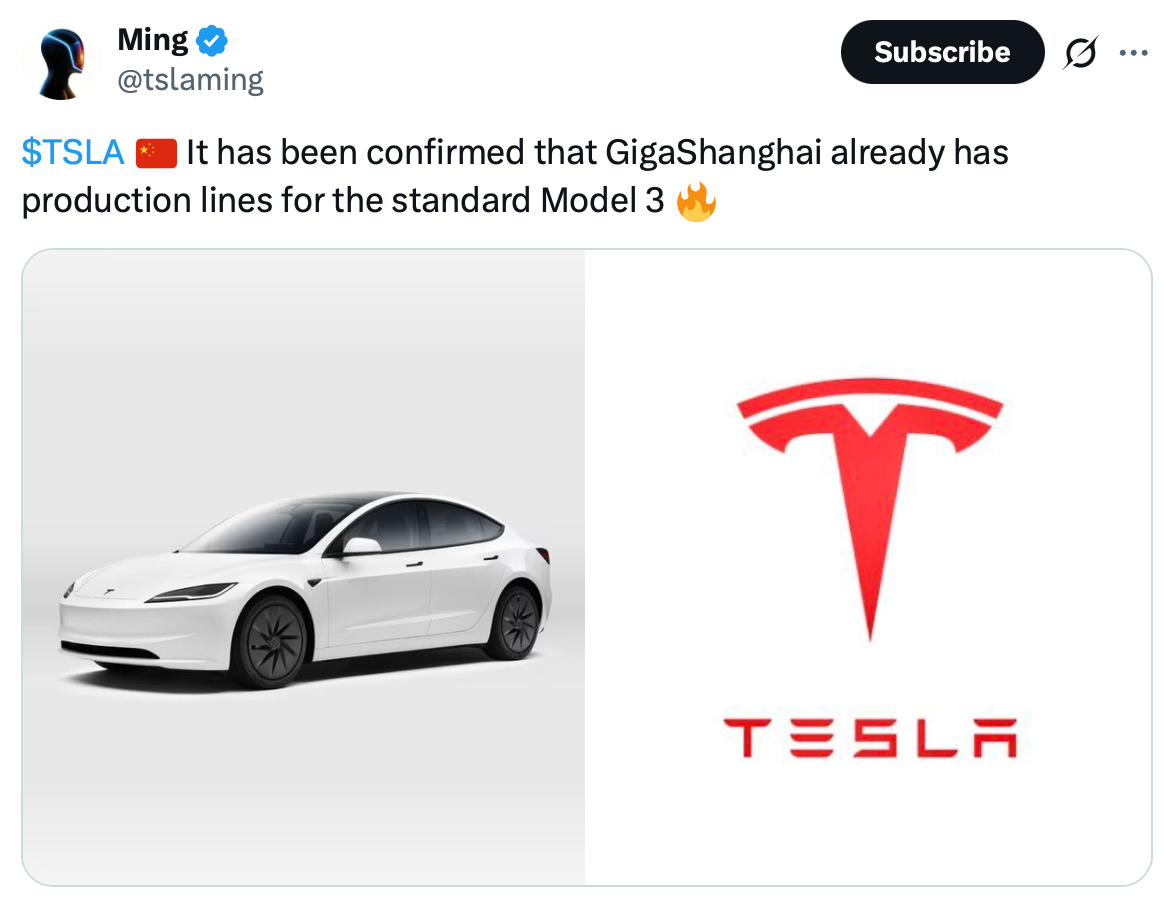
Task: Open Ming's profile picture
Action: tap(59, 62)
